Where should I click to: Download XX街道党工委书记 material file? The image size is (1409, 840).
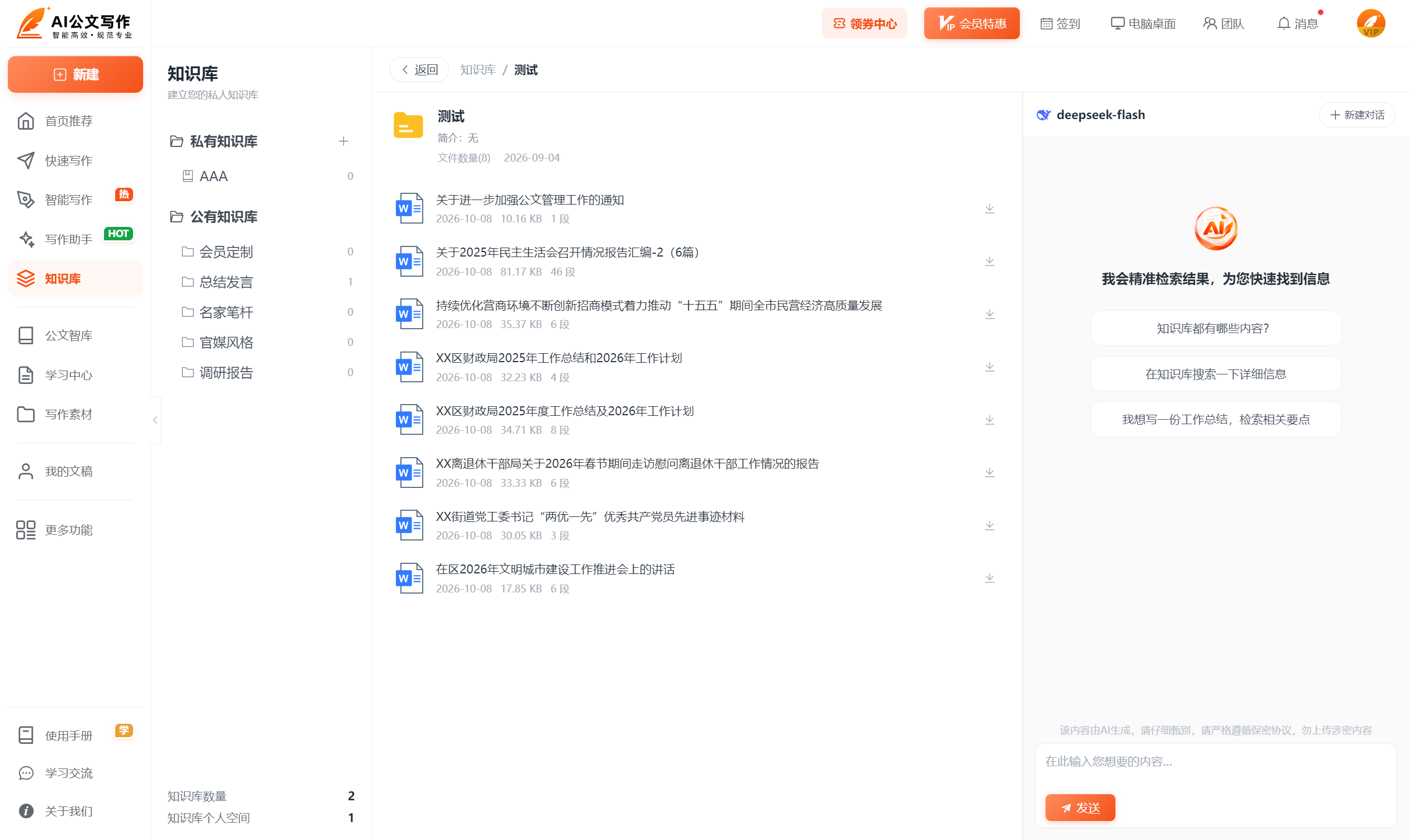(989, 525)
